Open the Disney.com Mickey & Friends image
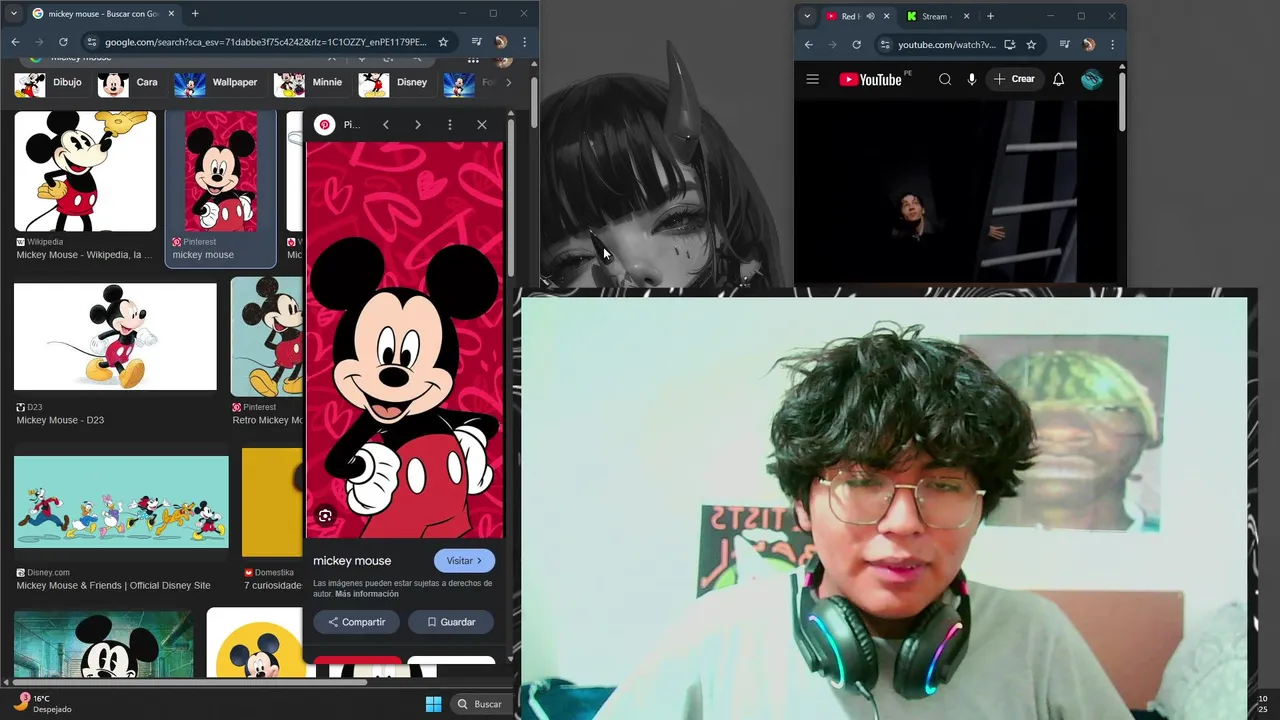The image size is (1280, 720). (x=121, y=502)
